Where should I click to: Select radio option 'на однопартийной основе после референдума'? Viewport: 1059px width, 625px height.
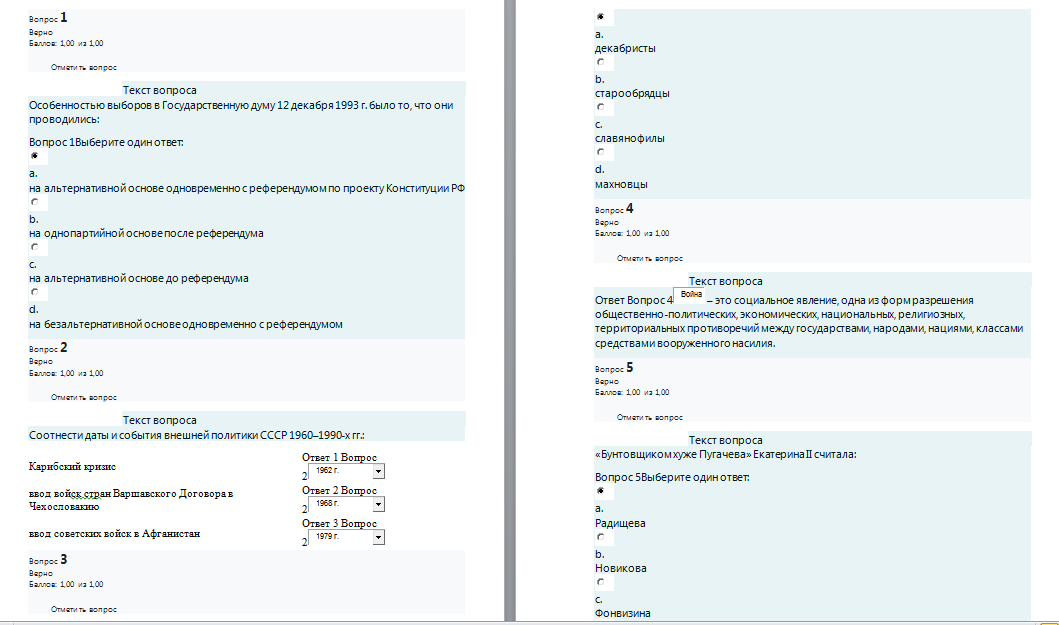coord(34,202)
